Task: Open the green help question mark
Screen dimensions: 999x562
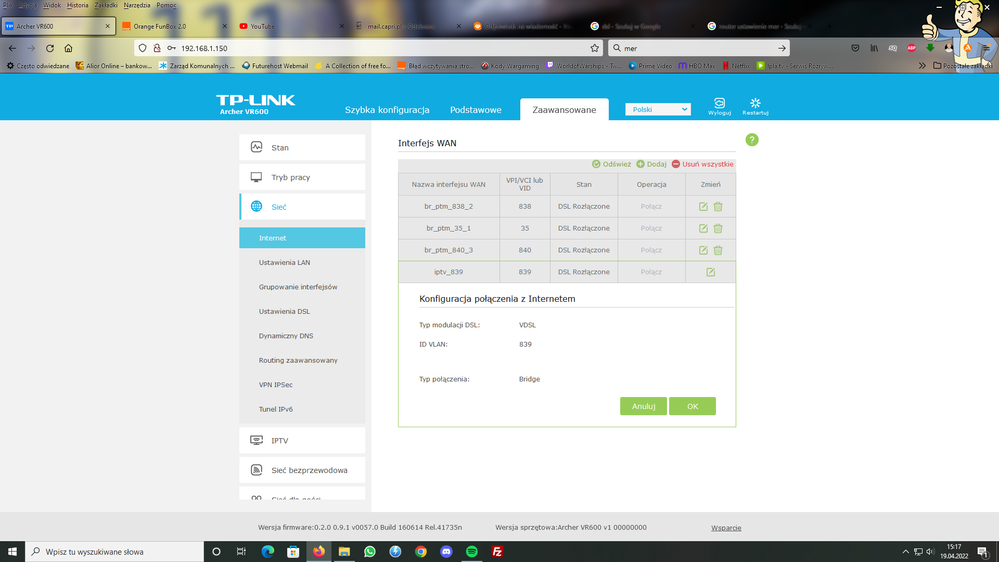Action: coord(751,139)
